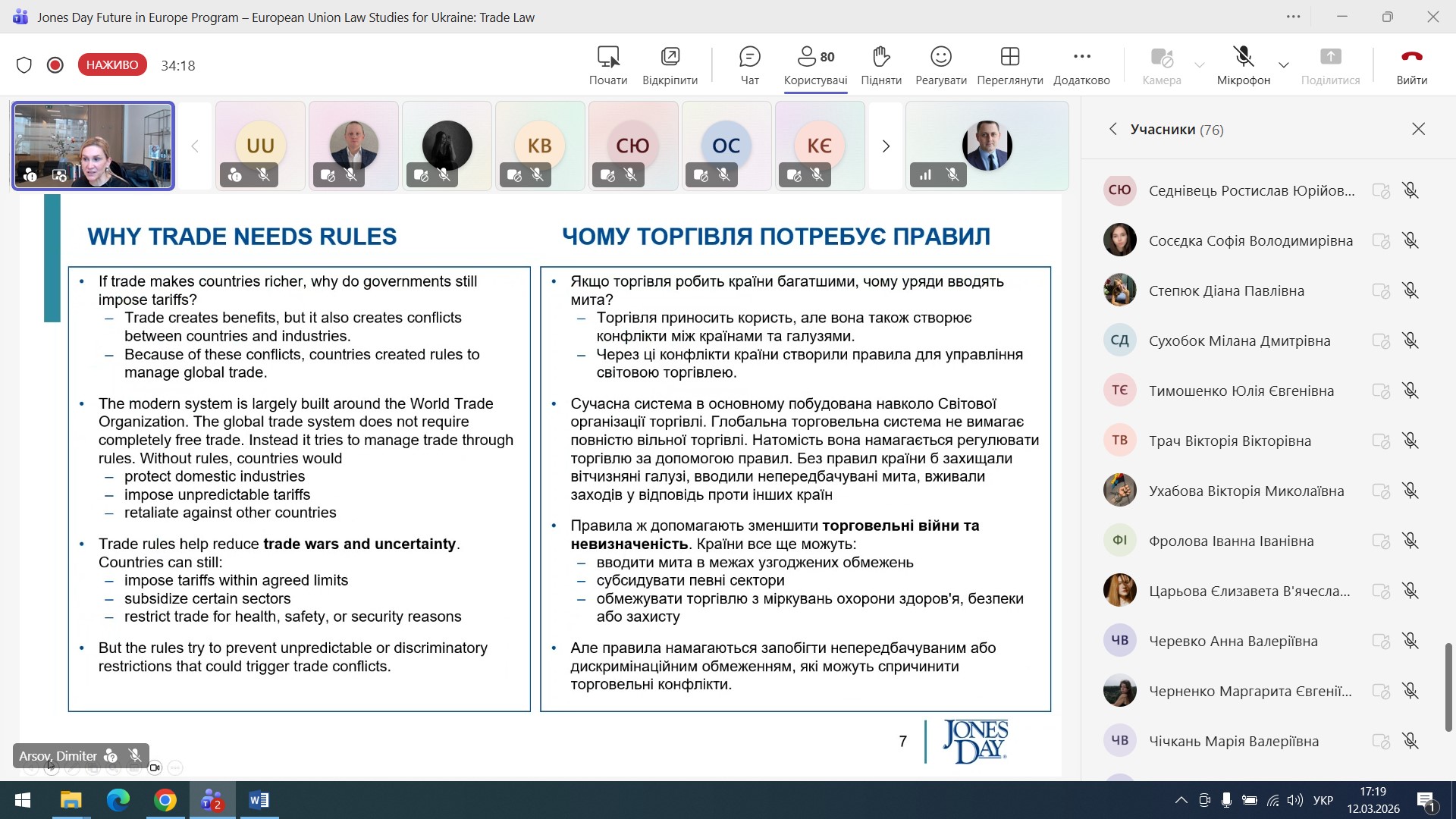Viewport: 1456px width, 819px height.
Task: Click the participants list scrollbar thumb
Action: click(x=1448, y=686)
